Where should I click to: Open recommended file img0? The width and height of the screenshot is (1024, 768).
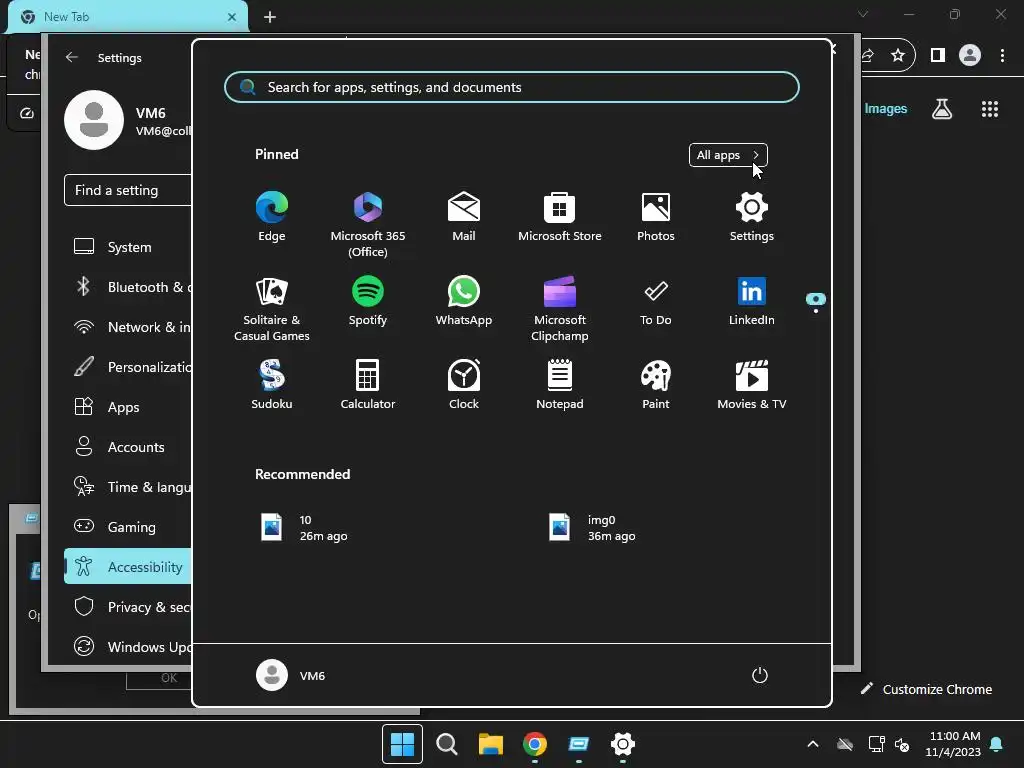(x=592, y=528)
